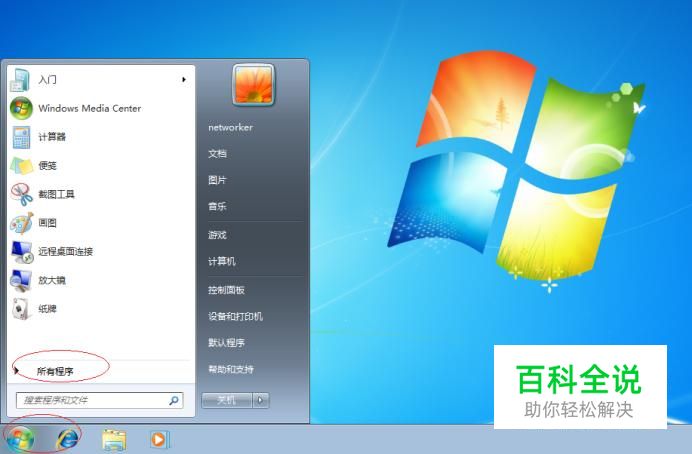Click the 关机 shutdown button
The width and height of the screenshot is (692, 454).
tap(227, 400)
